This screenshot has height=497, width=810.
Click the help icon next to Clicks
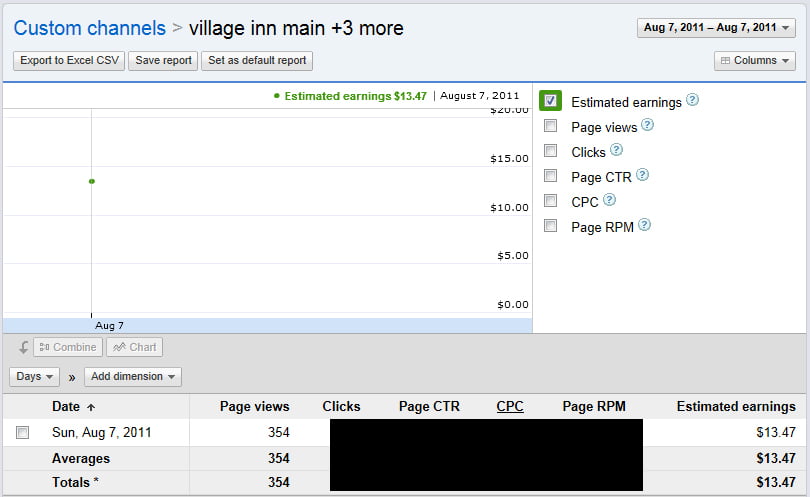tap(616, 150)
